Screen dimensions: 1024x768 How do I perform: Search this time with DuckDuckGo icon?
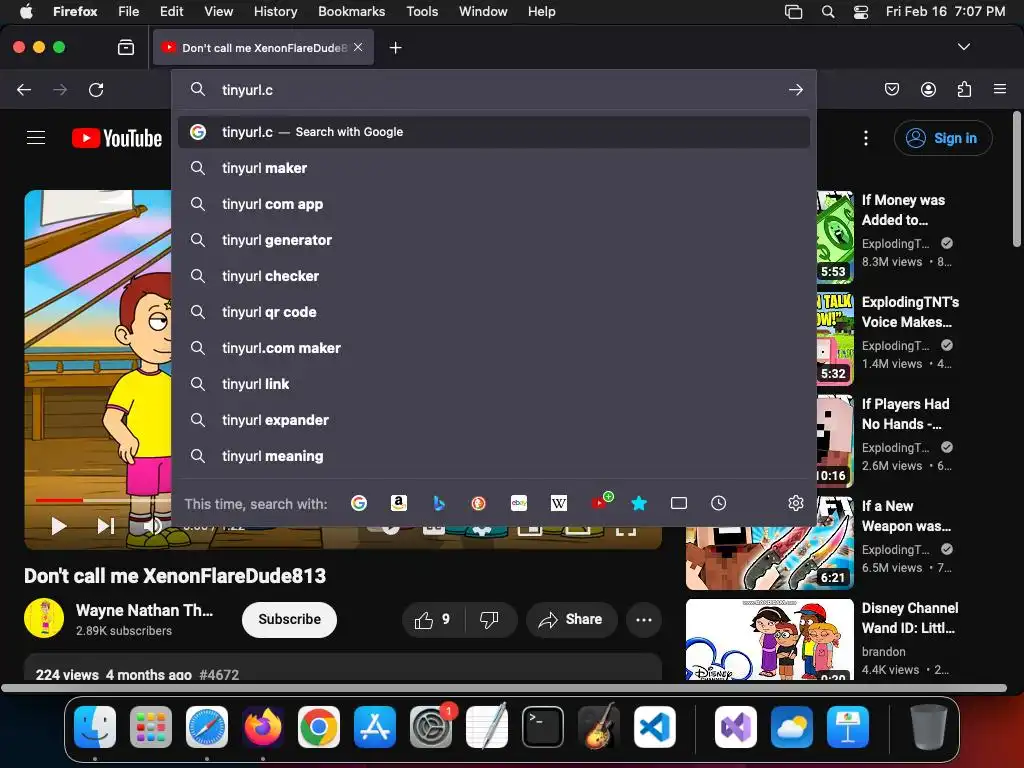[x=479, y=503]
